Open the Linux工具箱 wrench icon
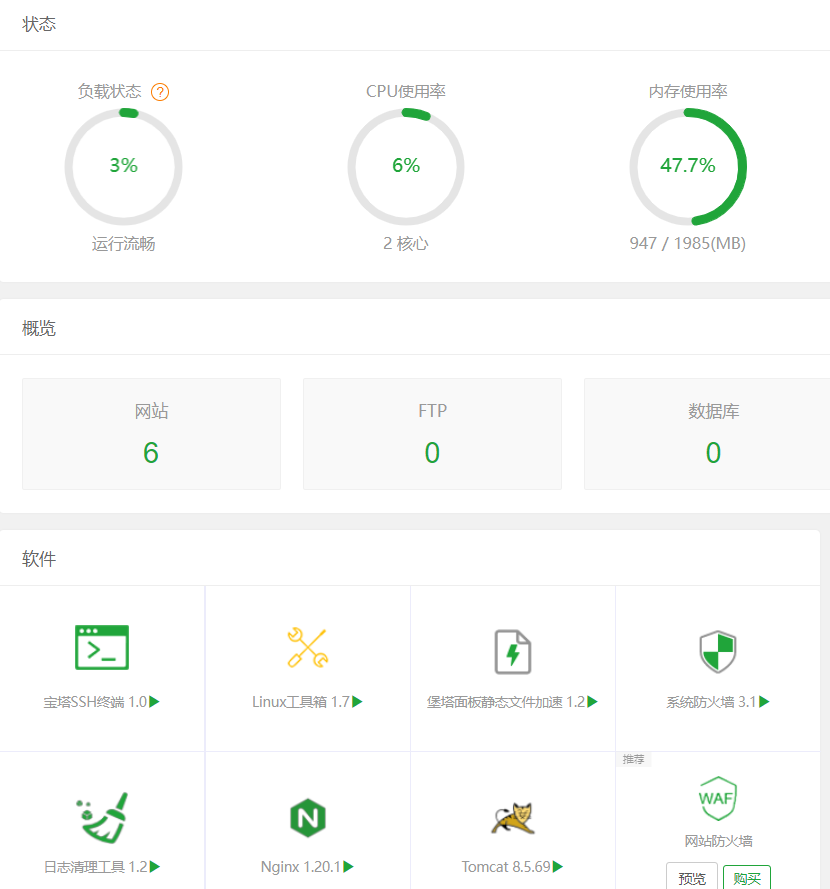Screen dimensions: 830x889 307,648
